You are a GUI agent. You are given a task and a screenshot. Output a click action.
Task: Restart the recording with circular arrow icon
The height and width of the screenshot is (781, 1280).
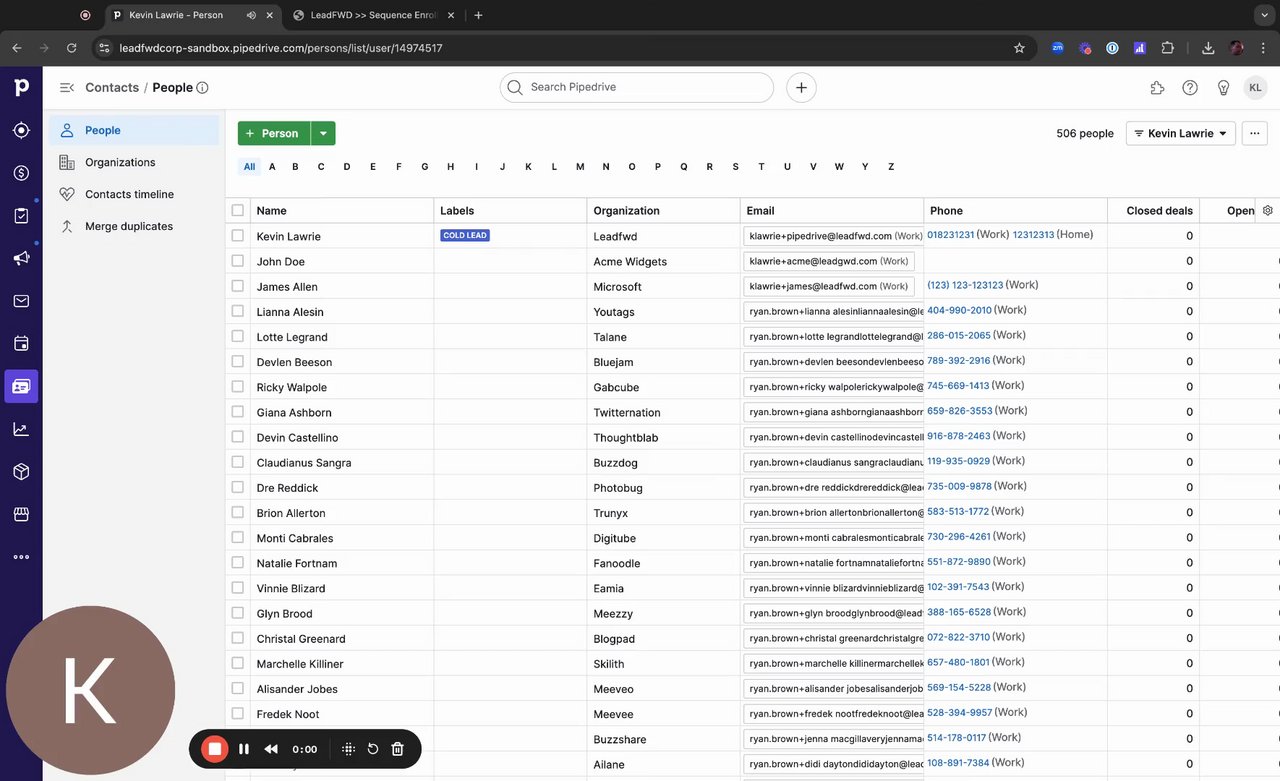(x=373, y=749)
